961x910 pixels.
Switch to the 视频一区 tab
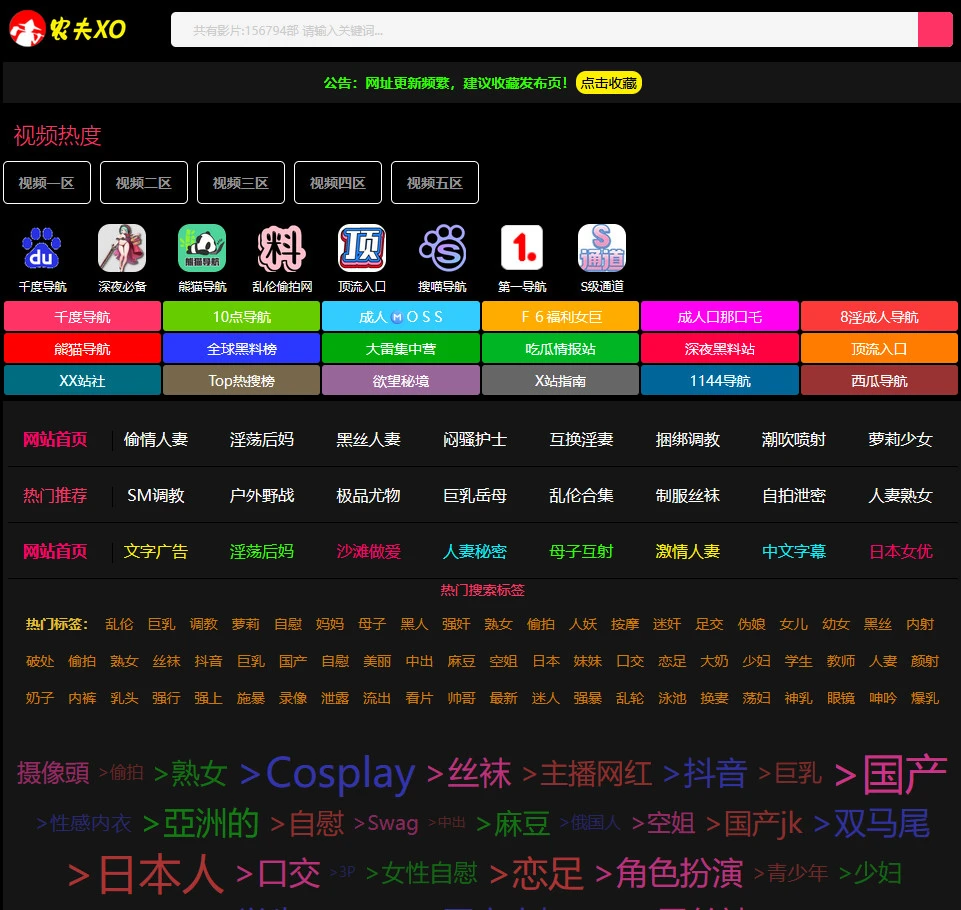coord(47,183)
